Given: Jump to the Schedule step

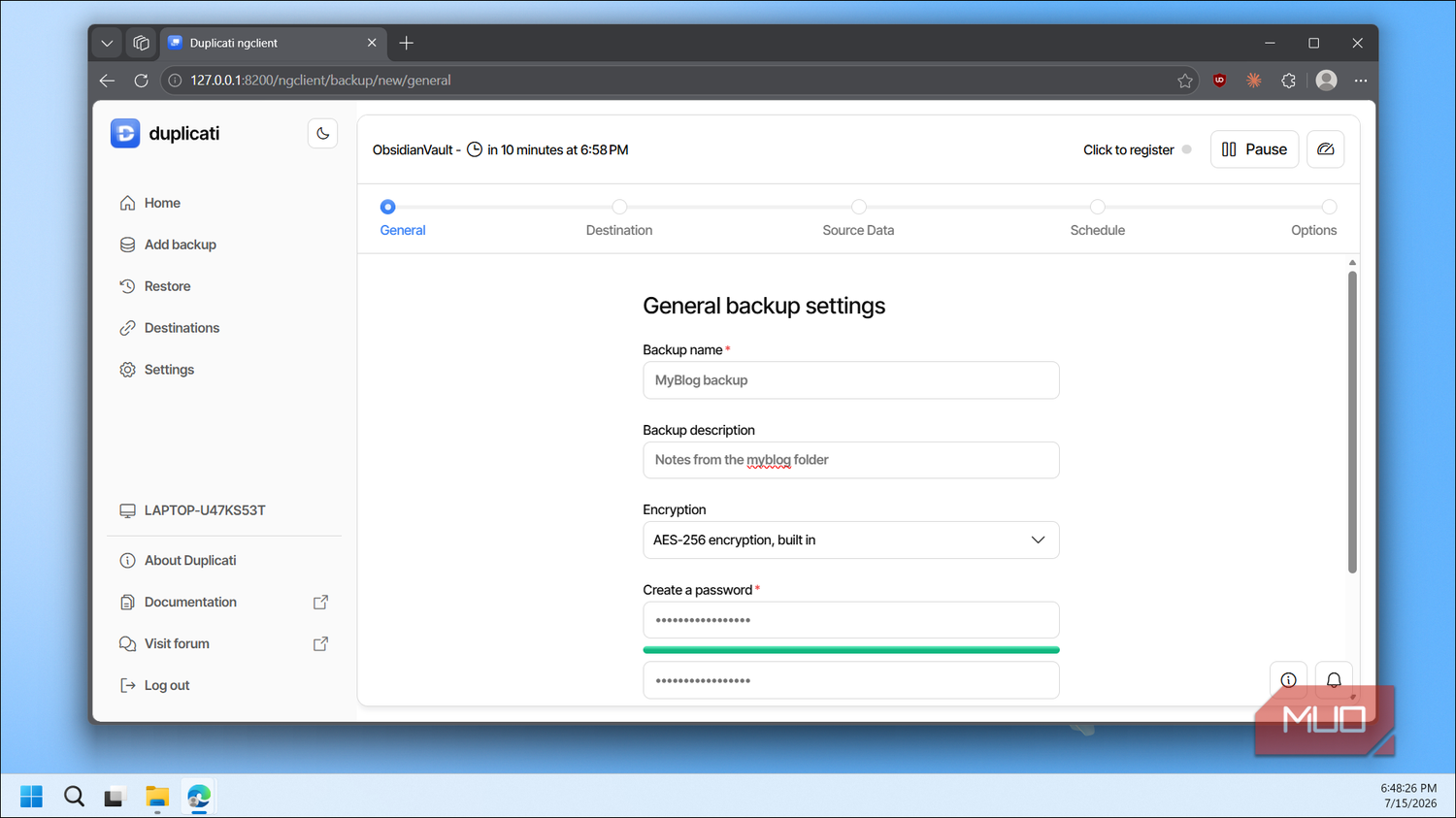Looking at the screenshot, I should tap(1097, 219).
